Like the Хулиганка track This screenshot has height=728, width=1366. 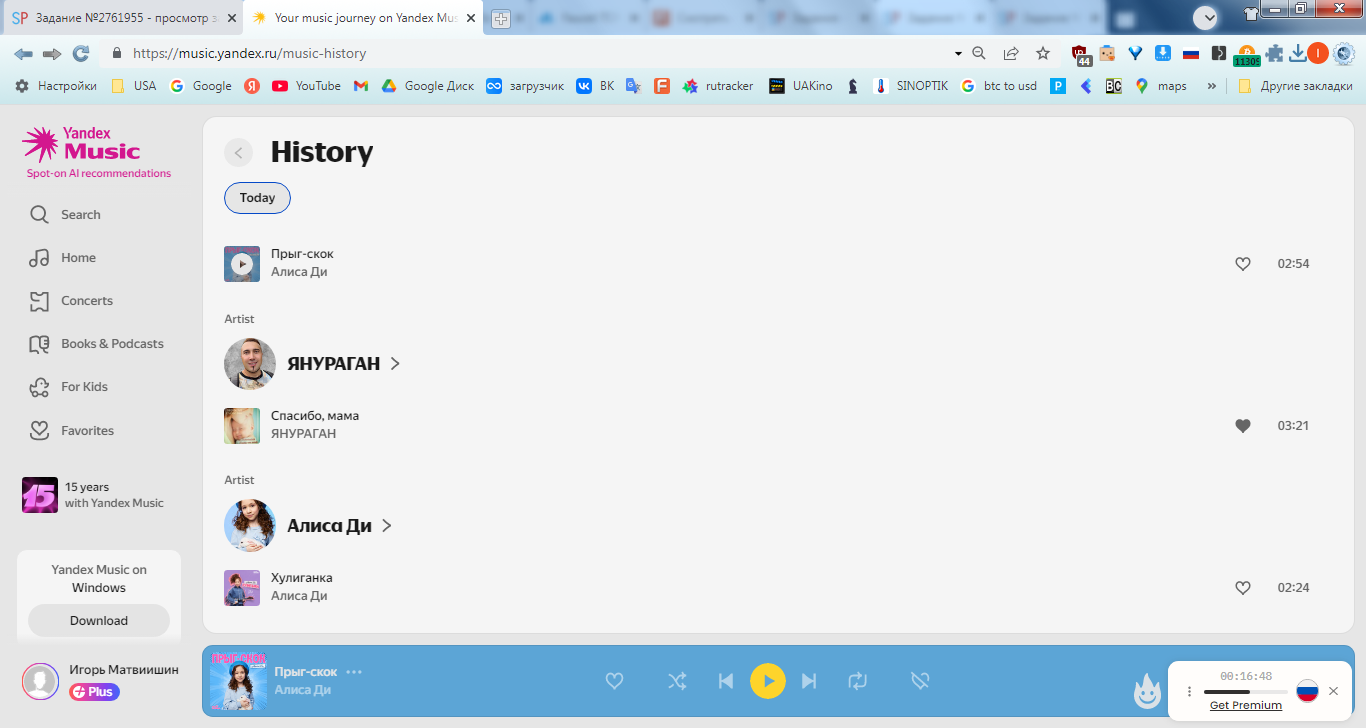click(x=1243, y=588)
